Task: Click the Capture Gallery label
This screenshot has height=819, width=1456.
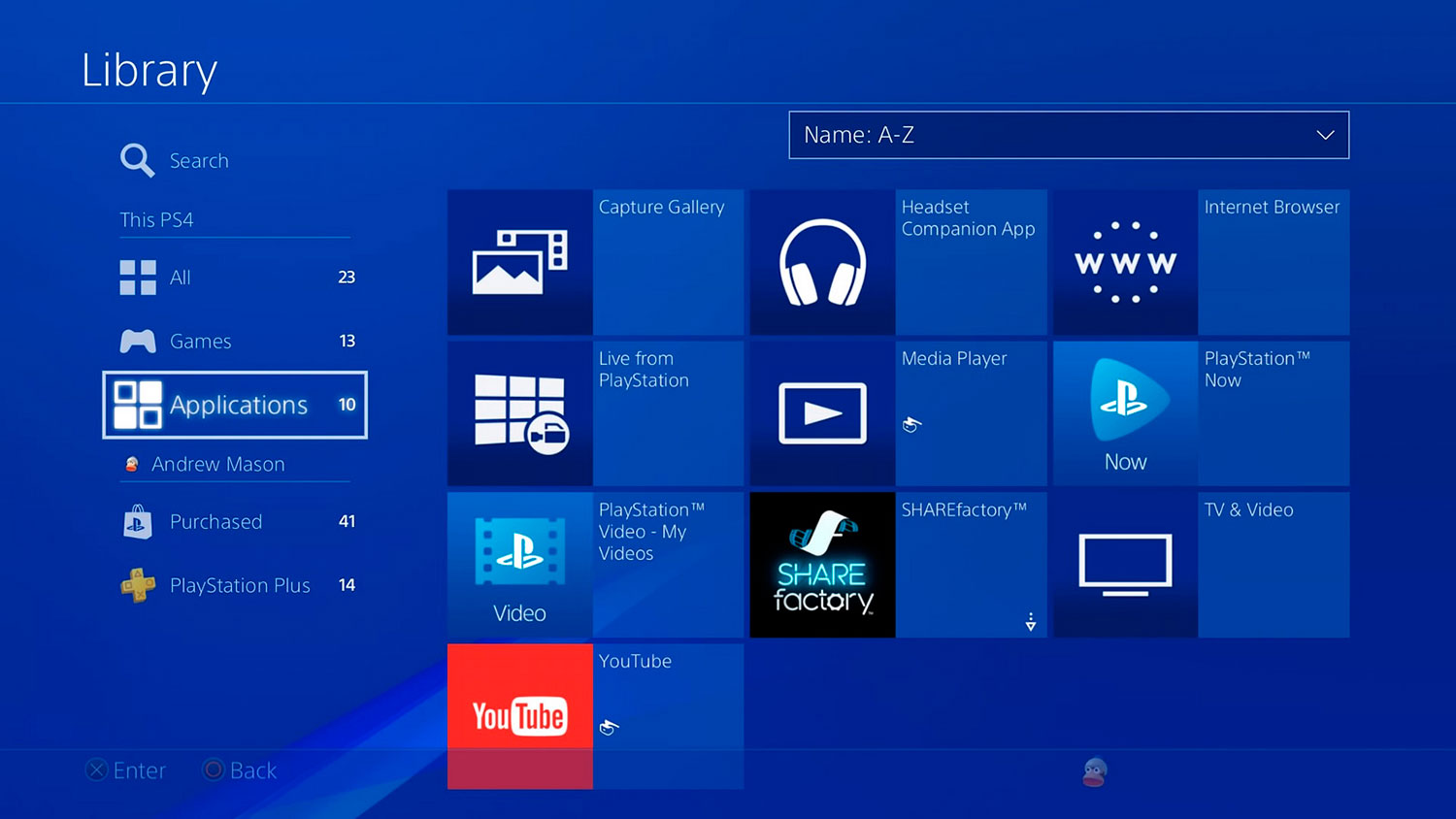Action: click(x=661, y=207)
